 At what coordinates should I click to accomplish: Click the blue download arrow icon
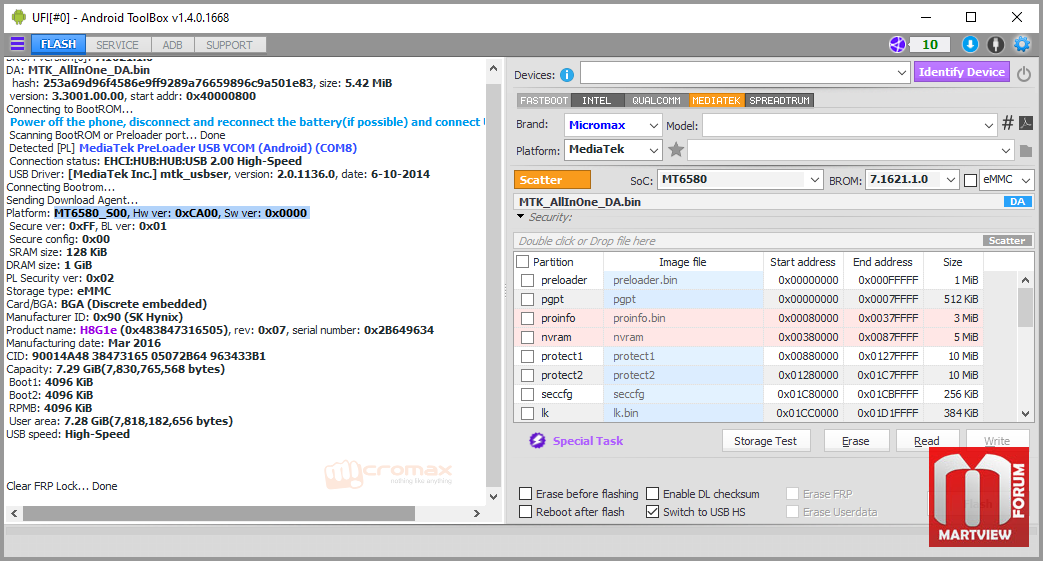coord(970,45)
